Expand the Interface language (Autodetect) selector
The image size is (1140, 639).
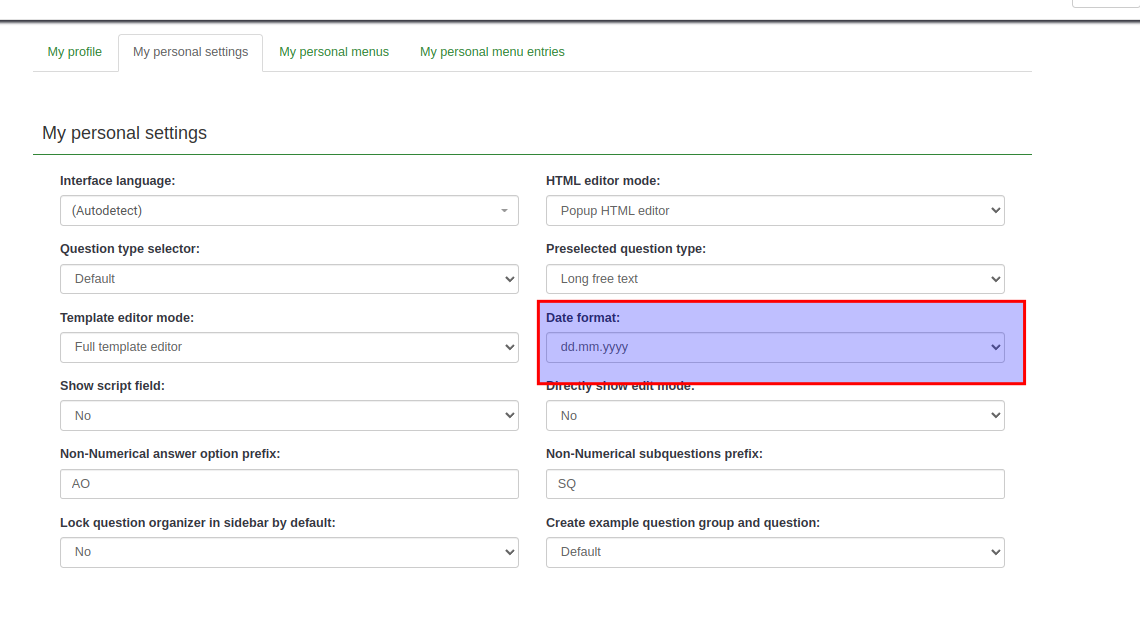[x=289, y=211]
